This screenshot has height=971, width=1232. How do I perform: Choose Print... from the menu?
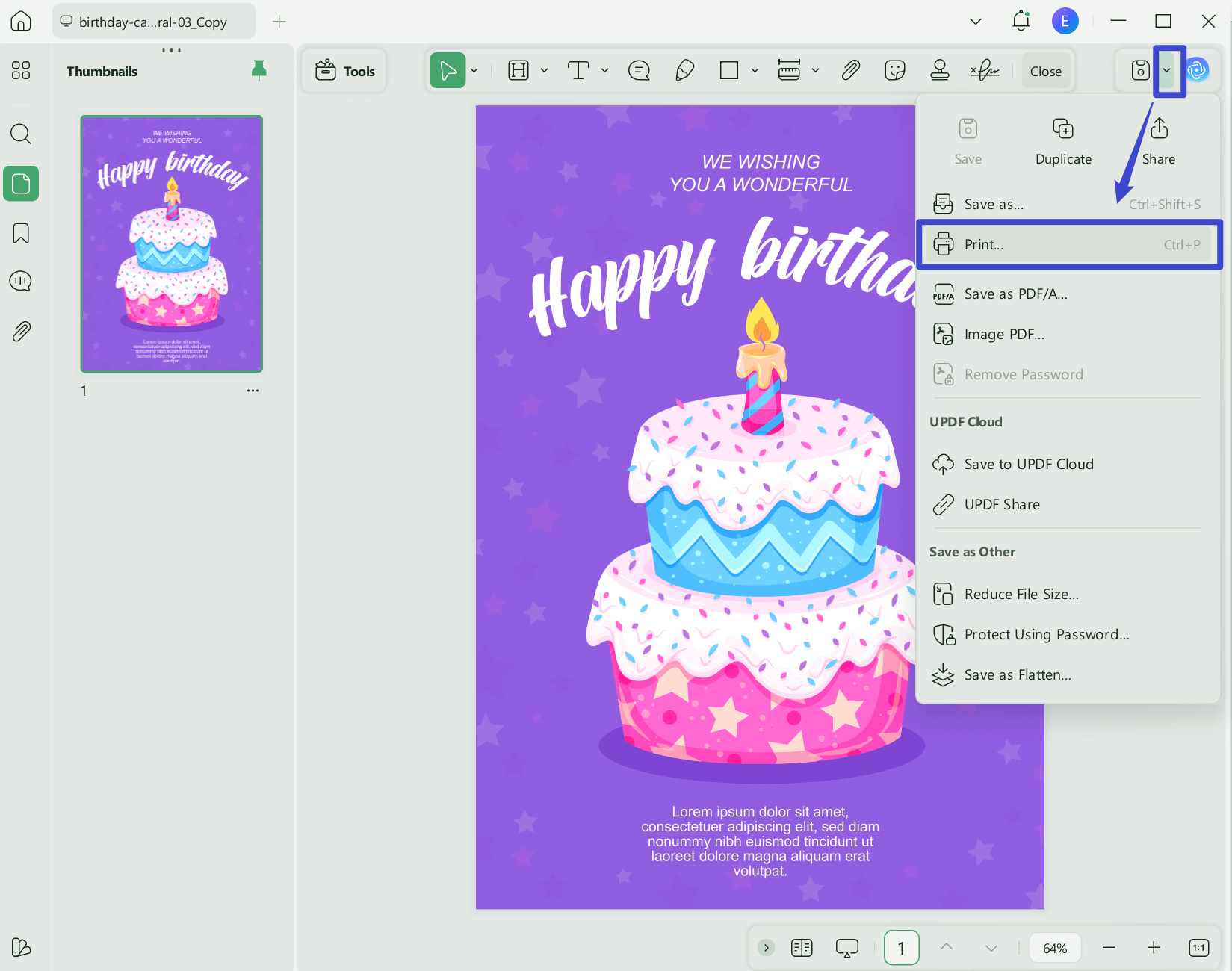[1067, 244]
